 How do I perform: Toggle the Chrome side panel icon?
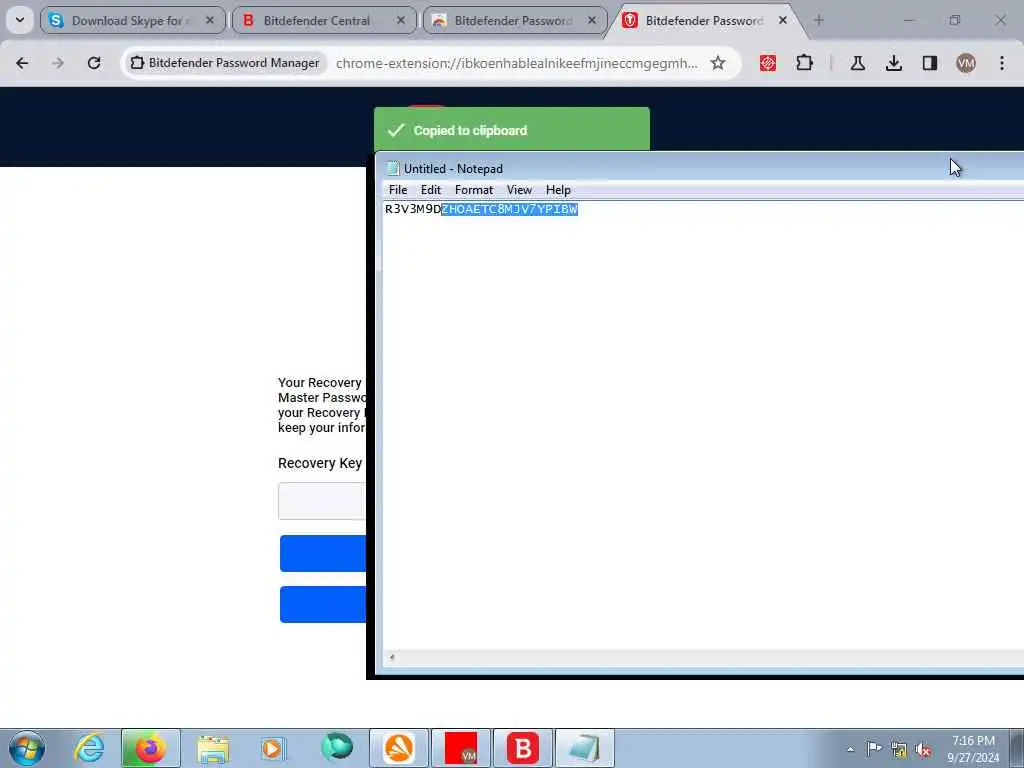click(x=930, y=63)
